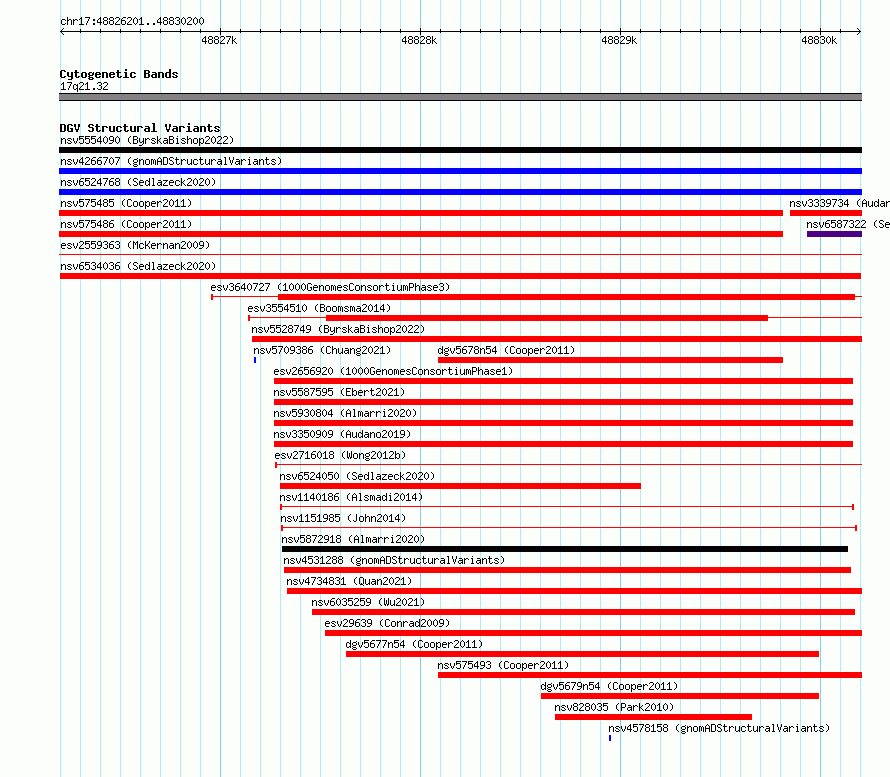Click the red nsv6035259 variant bar
Viewport: 890px width, 777px height.
(583, 612)
